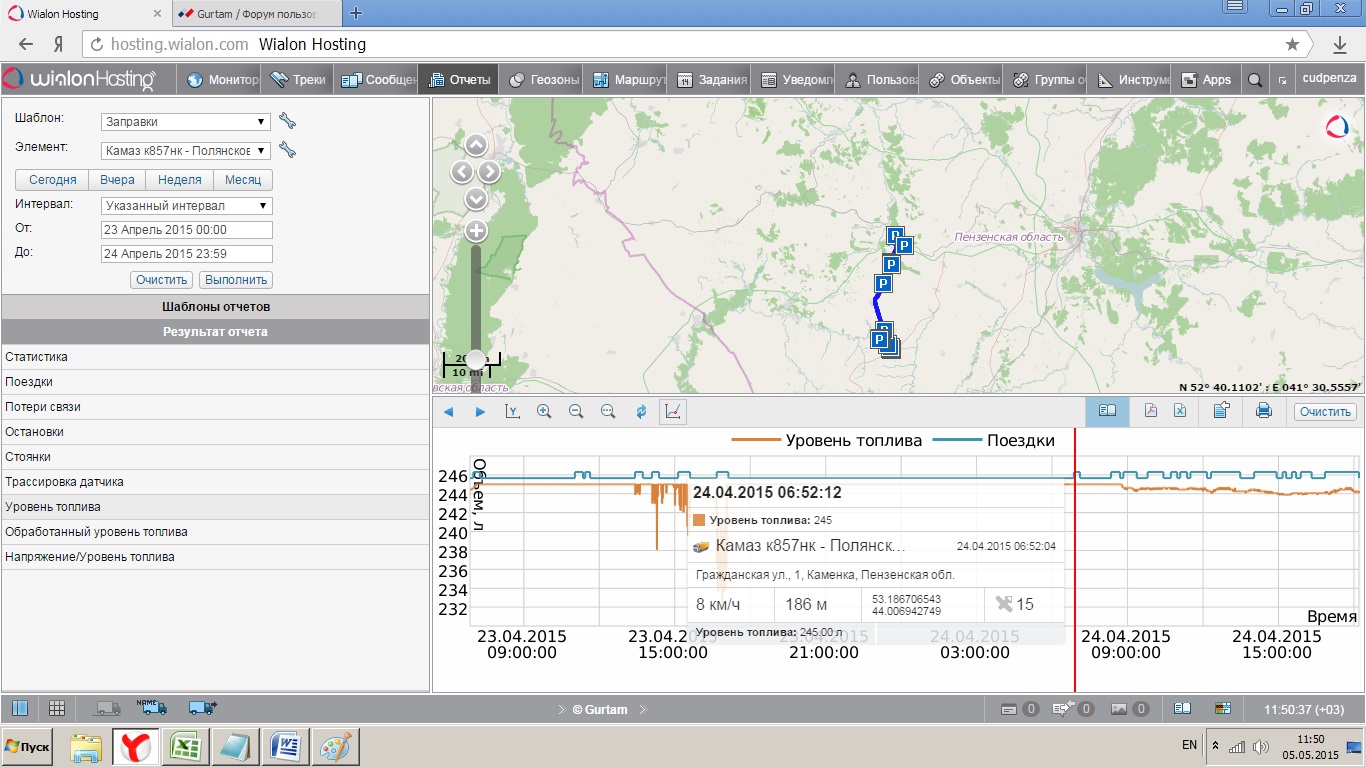Export report to Excel icon
This screenshot has height=768, width=1366.
(1180, 411)
